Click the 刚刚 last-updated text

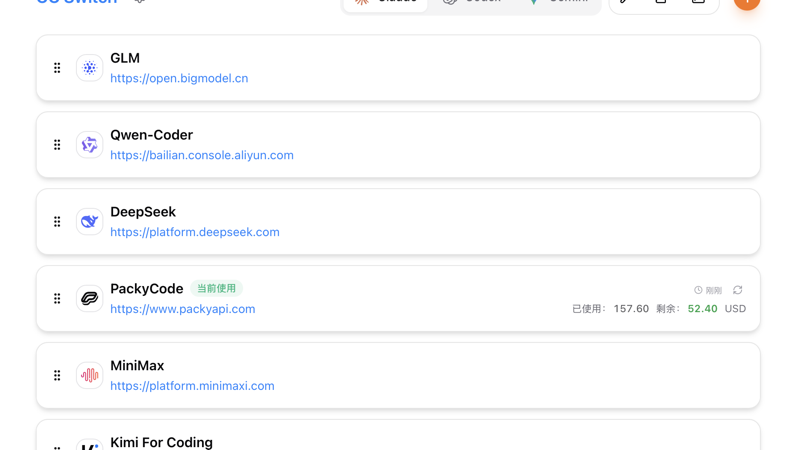click(714, 290)
